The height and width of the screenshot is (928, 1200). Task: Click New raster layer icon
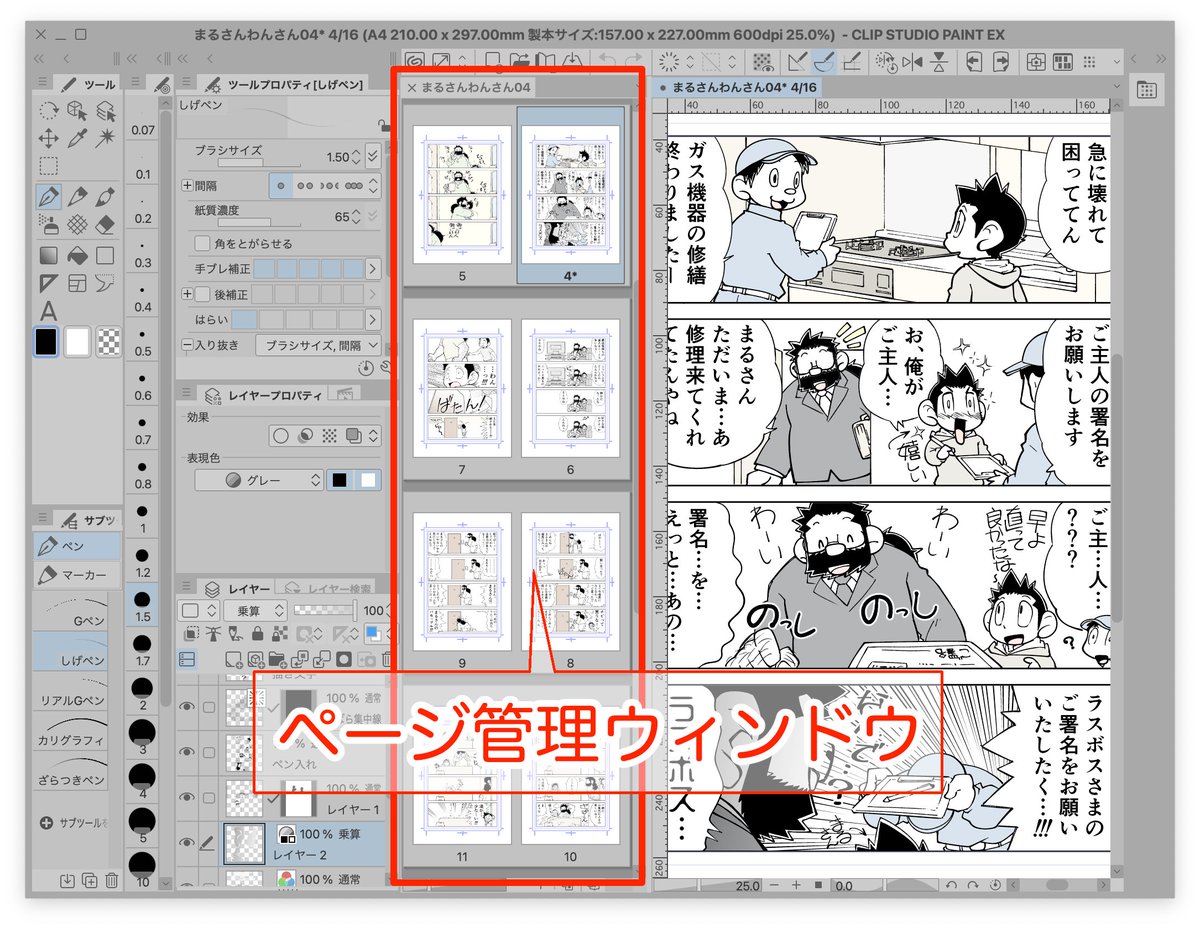233,659
